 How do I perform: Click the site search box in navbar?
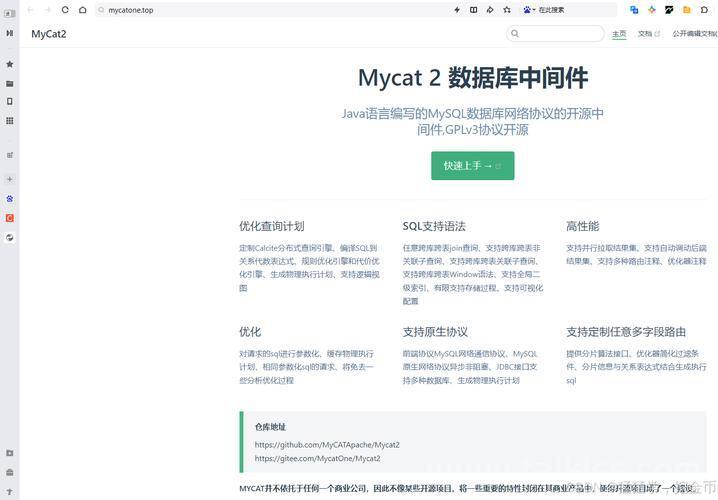(555, 33)
